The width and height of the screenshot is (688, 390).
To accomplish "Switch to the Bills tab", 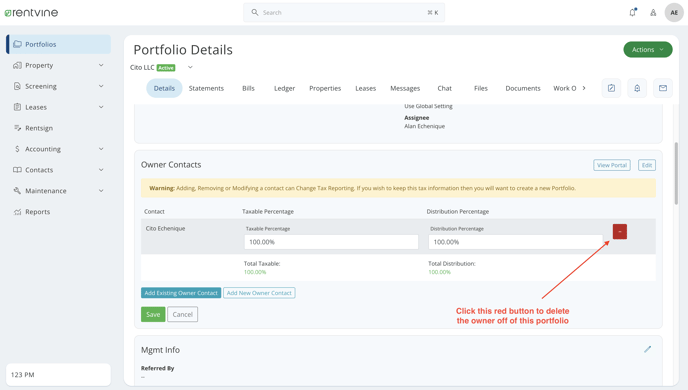I will (248, 88).
